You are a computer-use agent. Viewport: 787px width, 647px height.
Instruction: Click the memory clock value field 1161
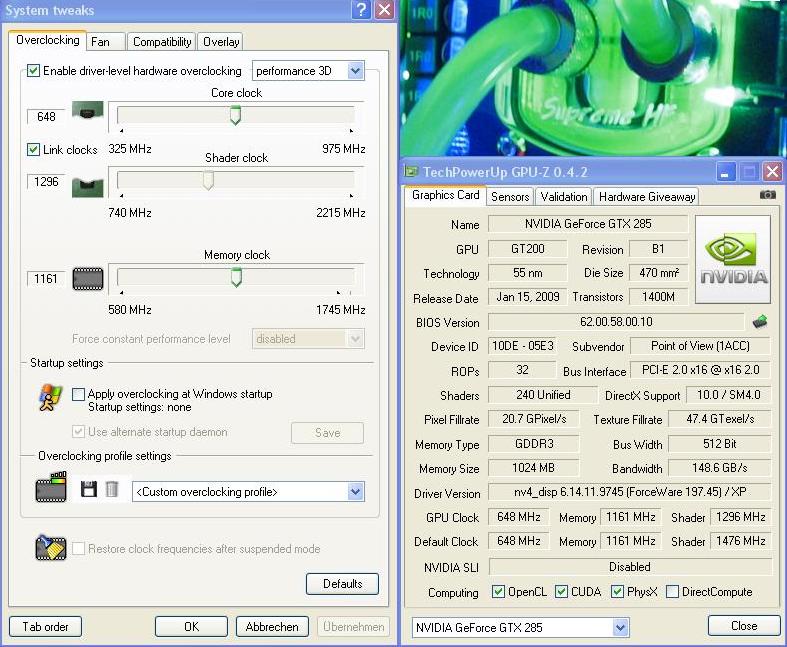click(x=46, y=279)
